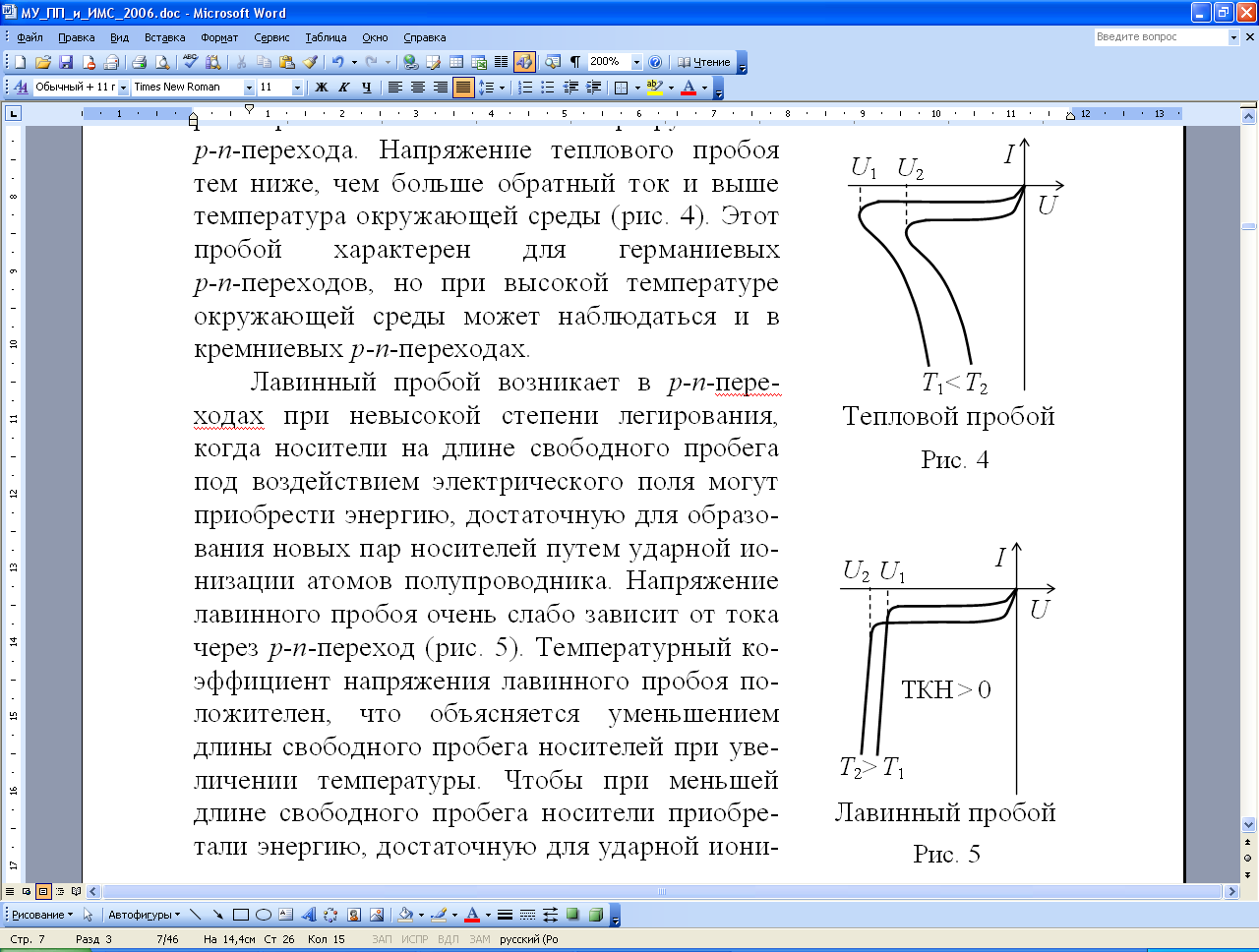Insert WordArt object
This screenshot has height=952, width=1259.
click(308, 915)
